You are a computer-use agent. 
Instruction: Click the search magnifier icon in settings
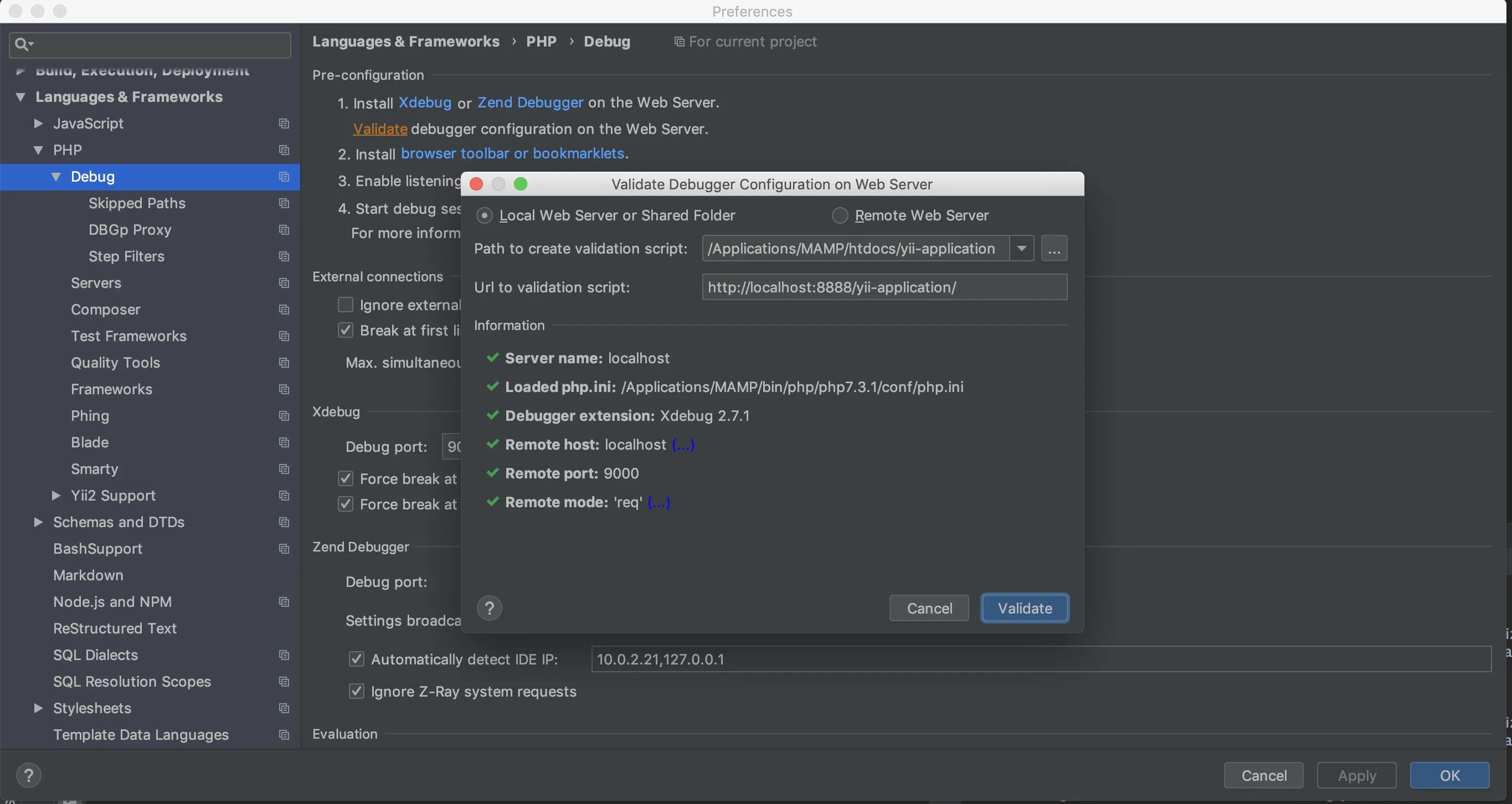point(22,44)
